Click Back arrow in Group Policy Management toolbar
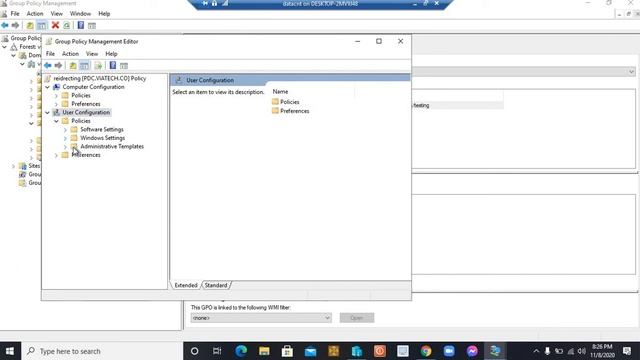The image size is (640, 360). click(x=5, y=25)
